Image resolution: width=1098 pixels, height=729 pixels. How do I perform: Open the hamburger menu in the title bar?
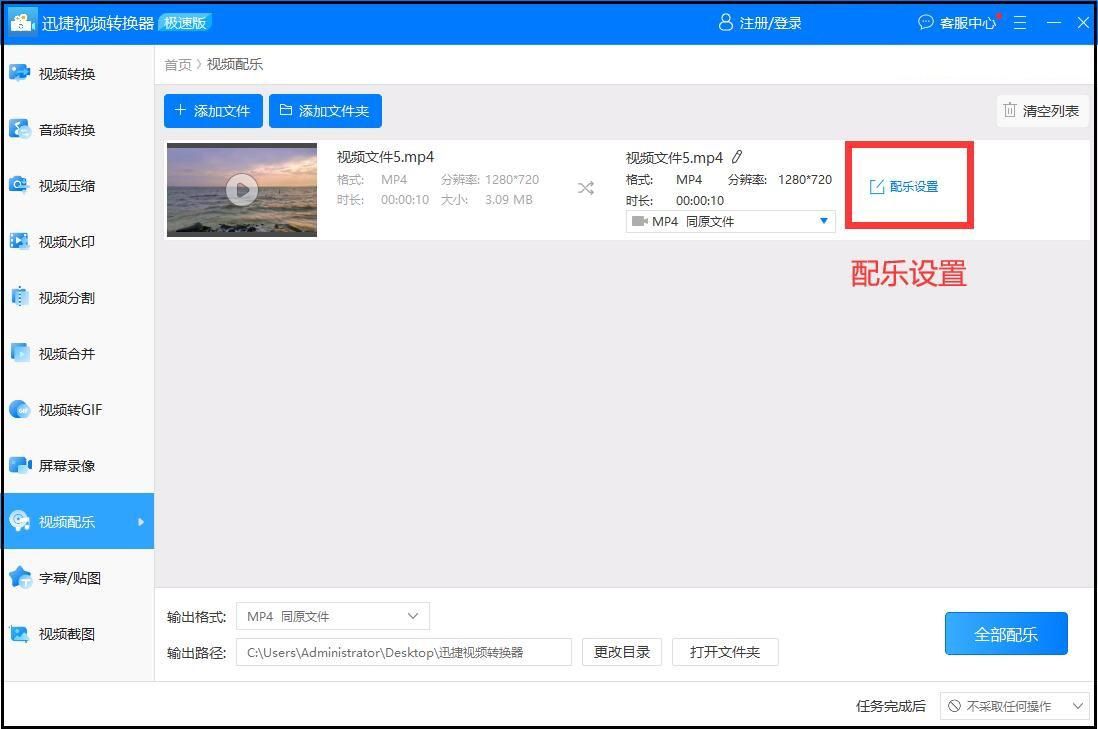[1019, 22]
